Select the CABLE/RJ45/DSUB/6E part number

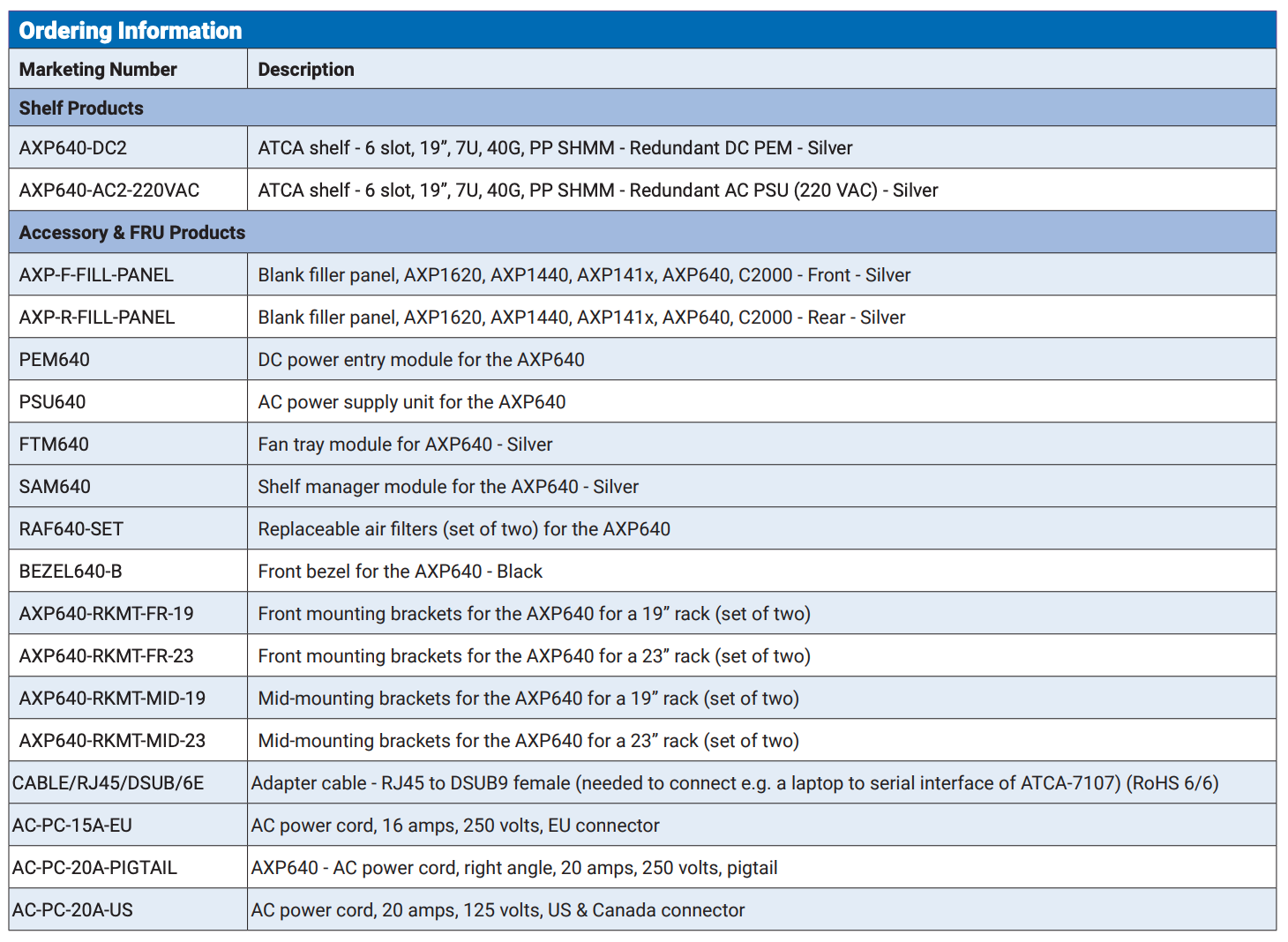click(108, 783)
